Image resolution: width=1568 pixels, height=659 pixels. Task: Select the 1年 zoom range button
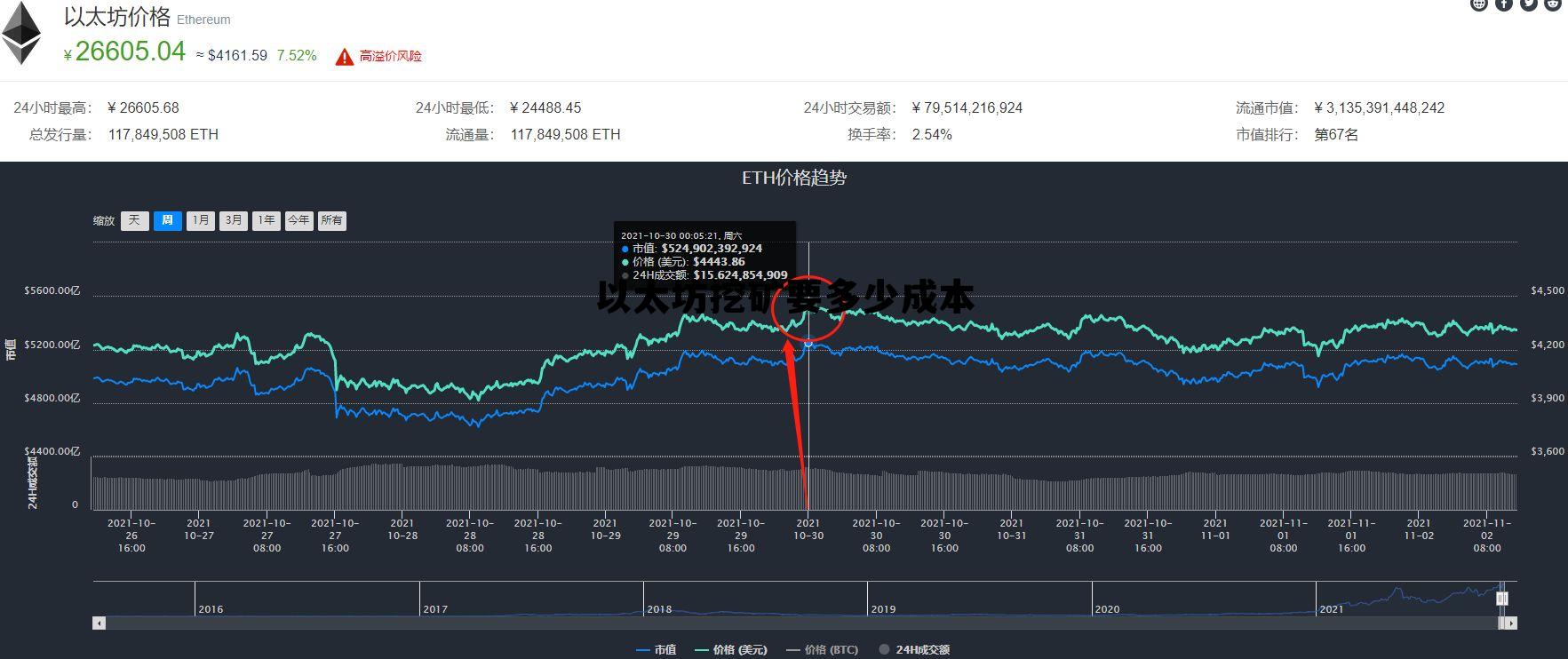(266, 220)
